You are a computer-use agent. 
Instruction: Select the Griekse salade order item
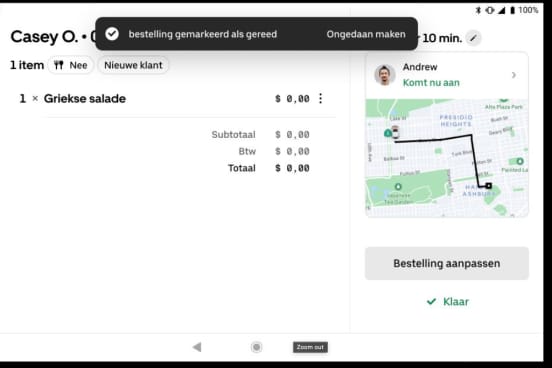coord(172,99)
